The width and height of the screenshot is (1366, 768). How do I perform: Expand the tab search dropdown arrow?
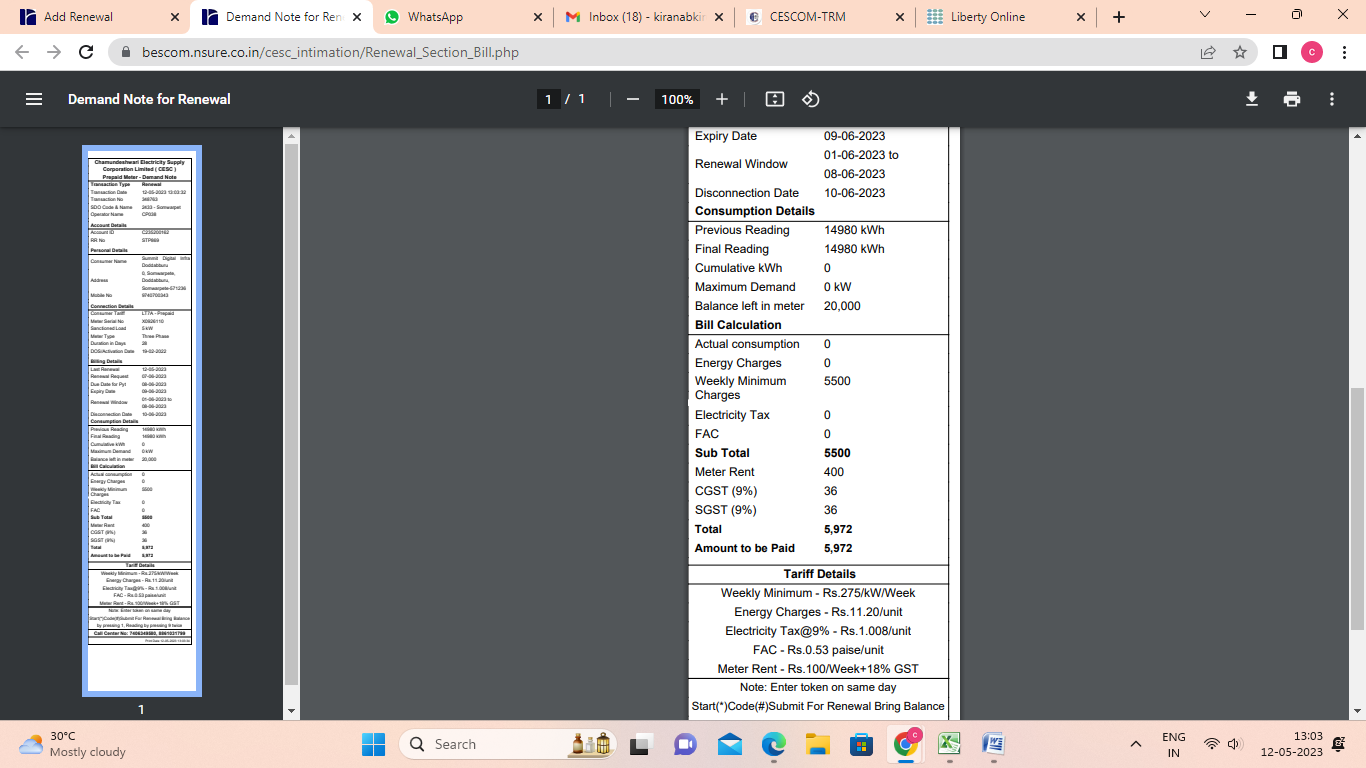(1205, 15)
